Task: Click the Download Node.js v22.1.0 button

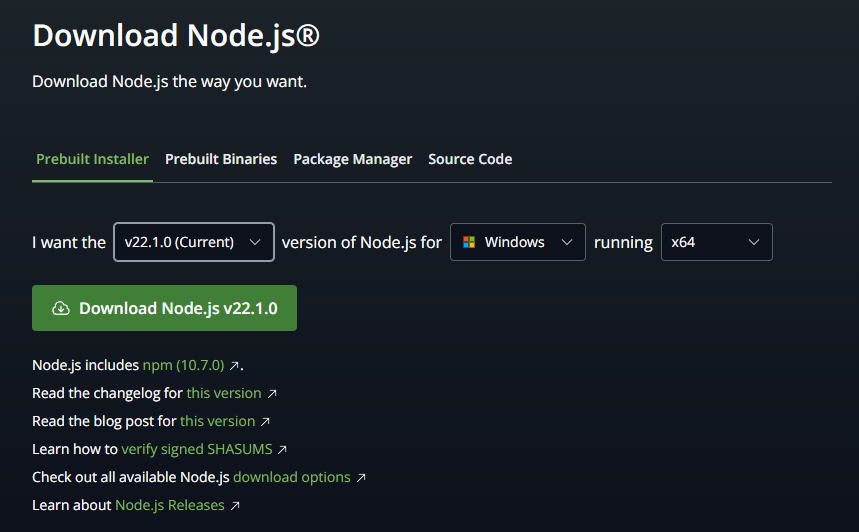Action: tap(164, 308)
